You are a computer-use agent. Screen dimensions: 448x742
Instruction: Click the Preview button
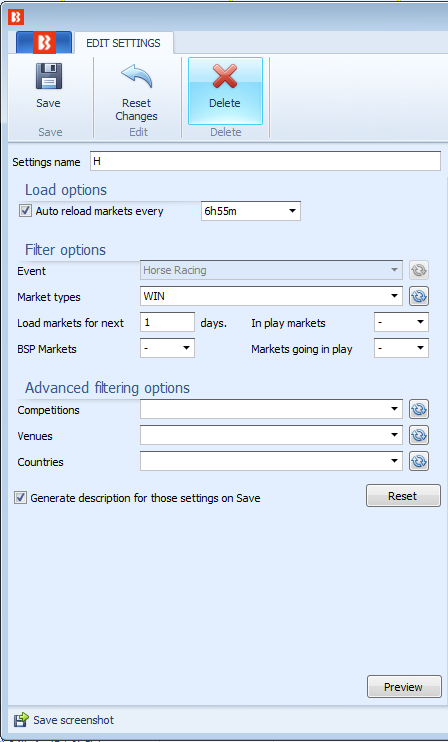404,687
